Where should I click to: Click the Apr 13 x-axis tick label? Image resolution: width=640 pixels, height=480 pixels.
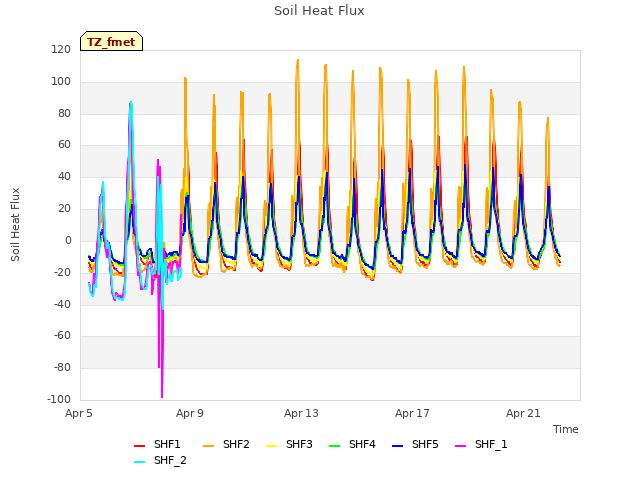pyautogui.click(x=301, y=413)
